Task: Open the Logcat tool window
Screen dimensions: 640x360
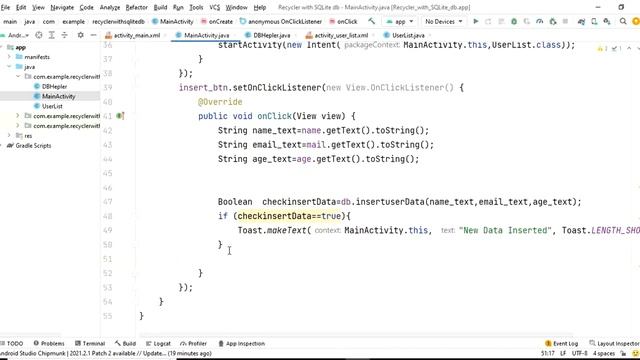Action: pos(158,343)
